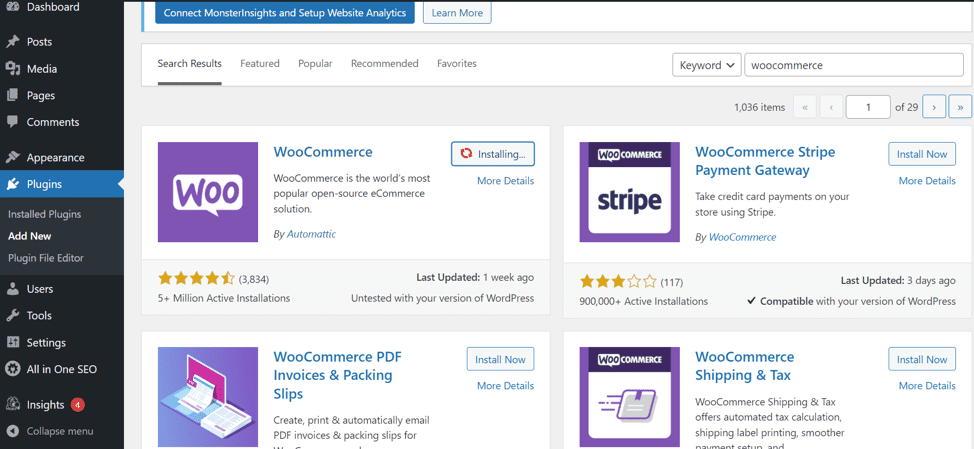Click the disabled first page button
Image resolution: width=974 pixels, height=449 pixels.
pyautogui.click(x=804, y=107)
